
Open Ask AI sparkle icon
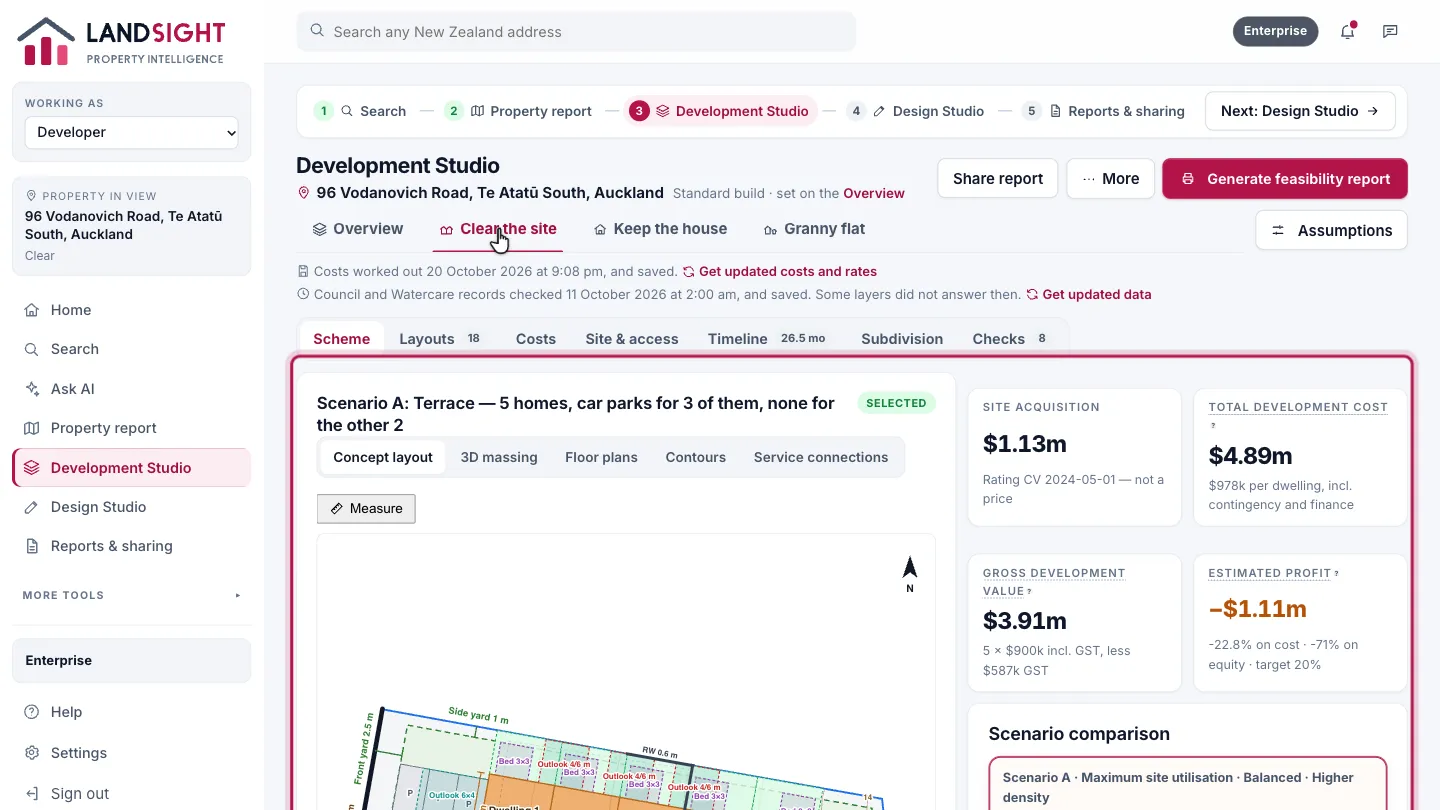[32, 389]
